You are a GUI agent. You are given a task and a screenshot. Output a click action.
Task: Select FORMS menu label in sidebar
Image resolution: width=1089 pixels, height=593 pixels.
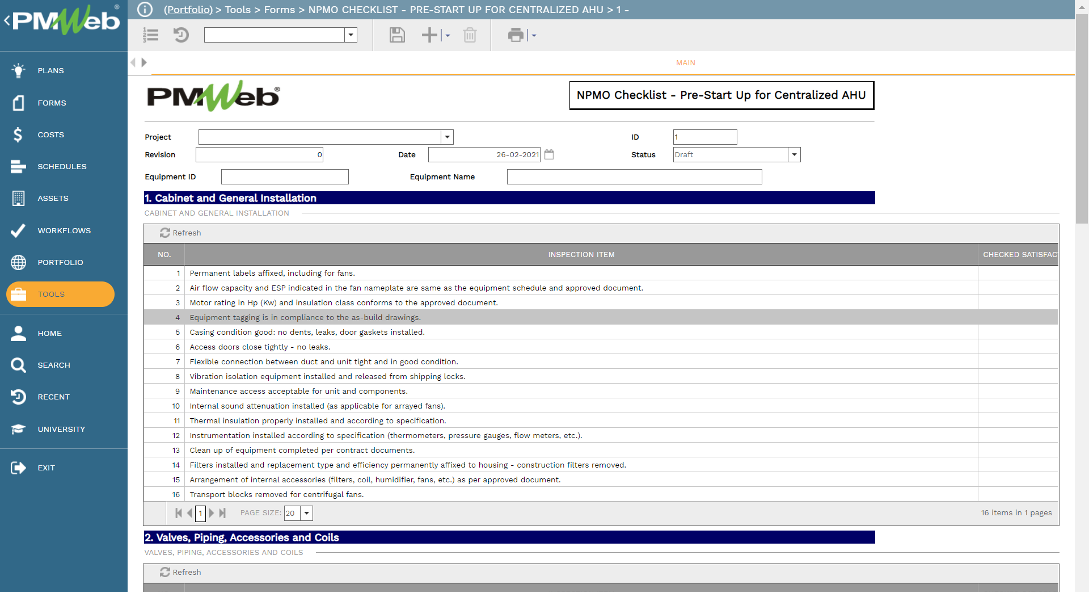52,103
